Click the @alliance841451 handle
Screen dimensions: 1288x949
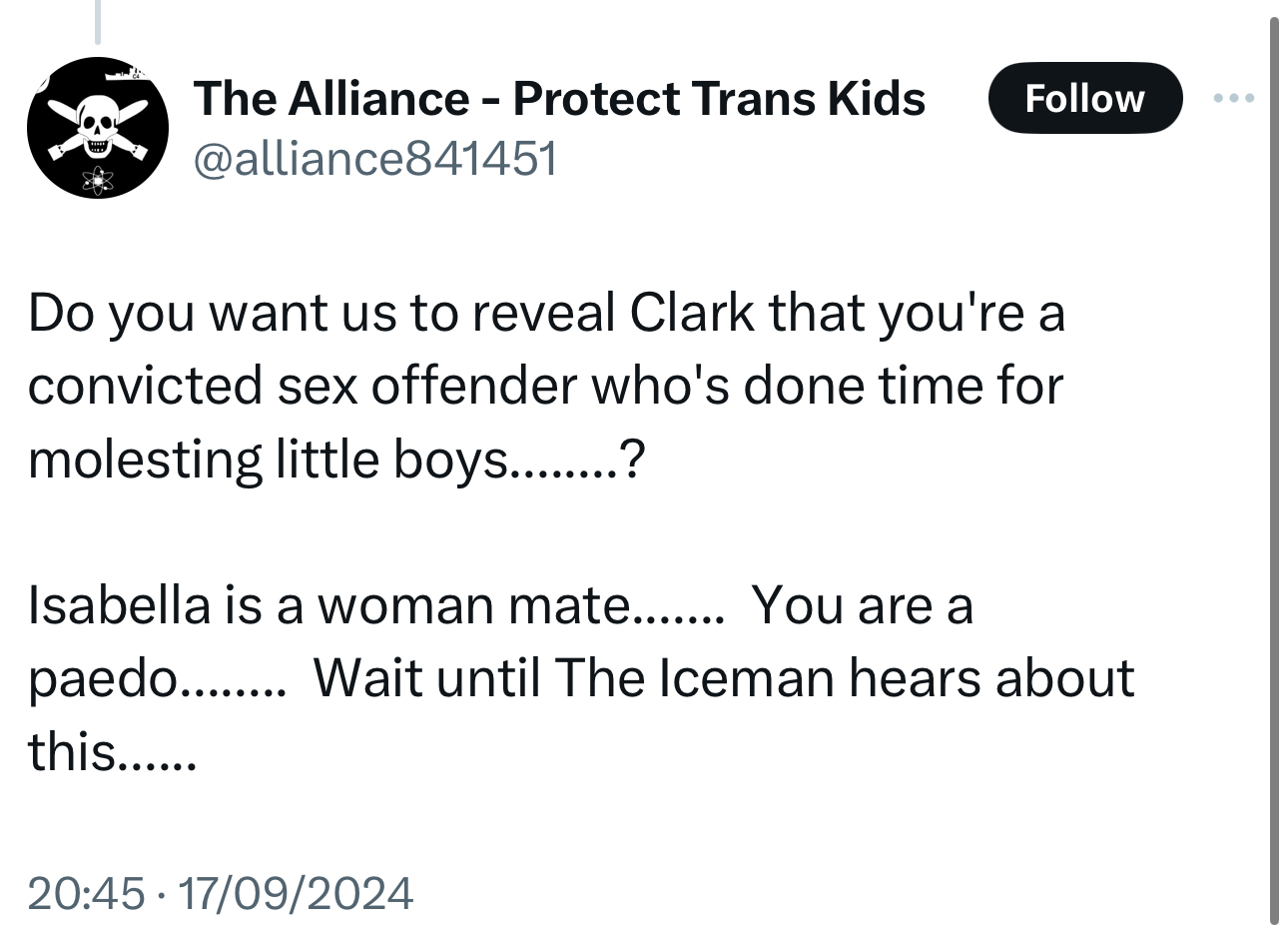point(374,158)
